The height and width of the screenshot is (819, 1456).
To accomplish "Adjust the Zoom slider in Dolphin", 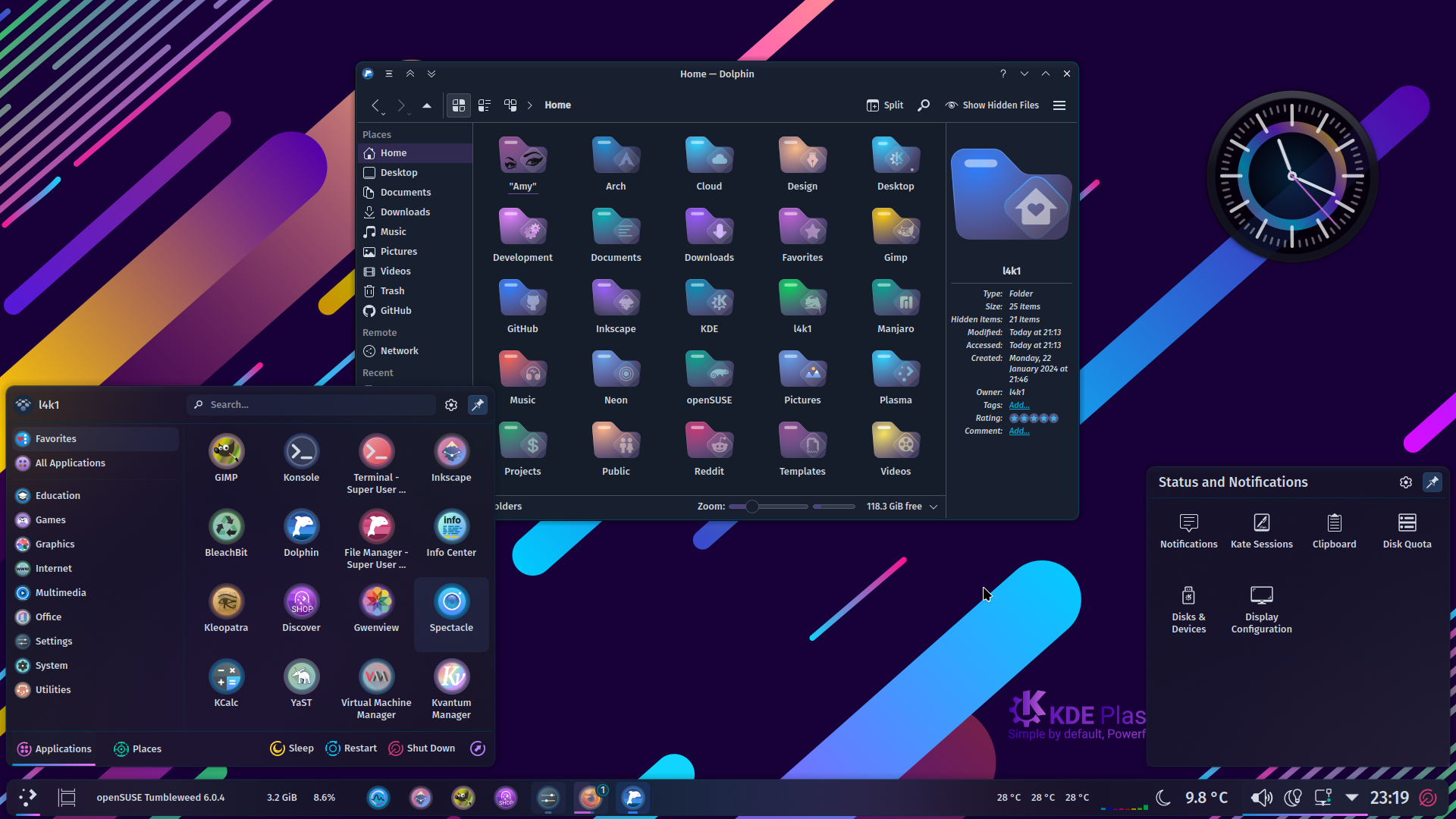I will pos(767,507).
